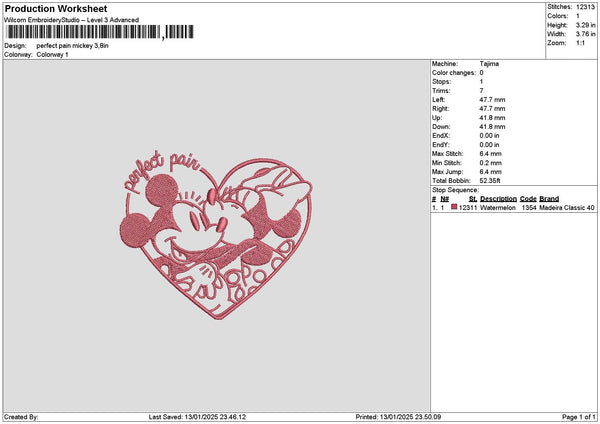The image size is (600, 424).
Task: Click the Height value 3.29 in
Action: point(585,25)
